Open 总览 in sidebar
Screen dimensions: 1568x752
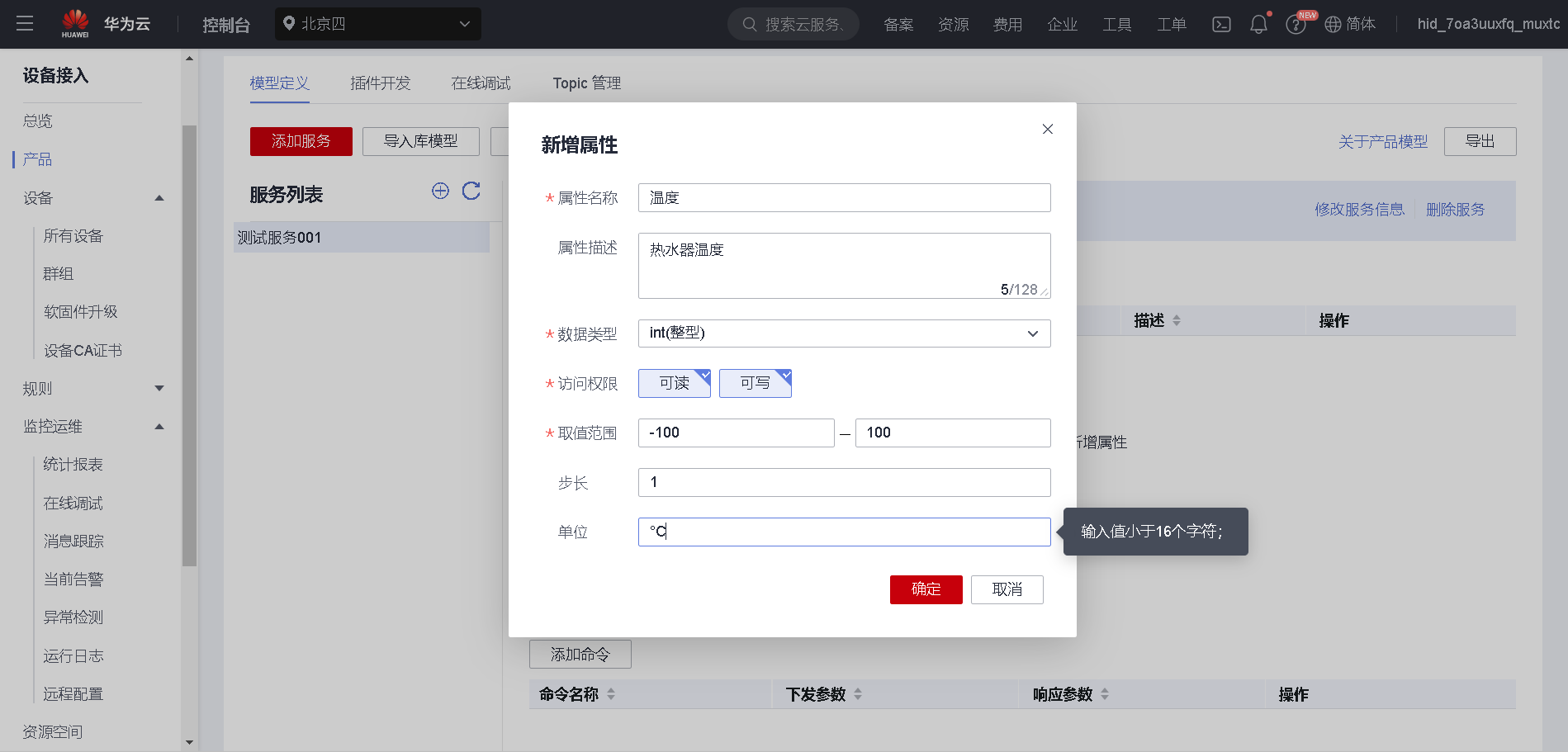[x=38, y=121]
